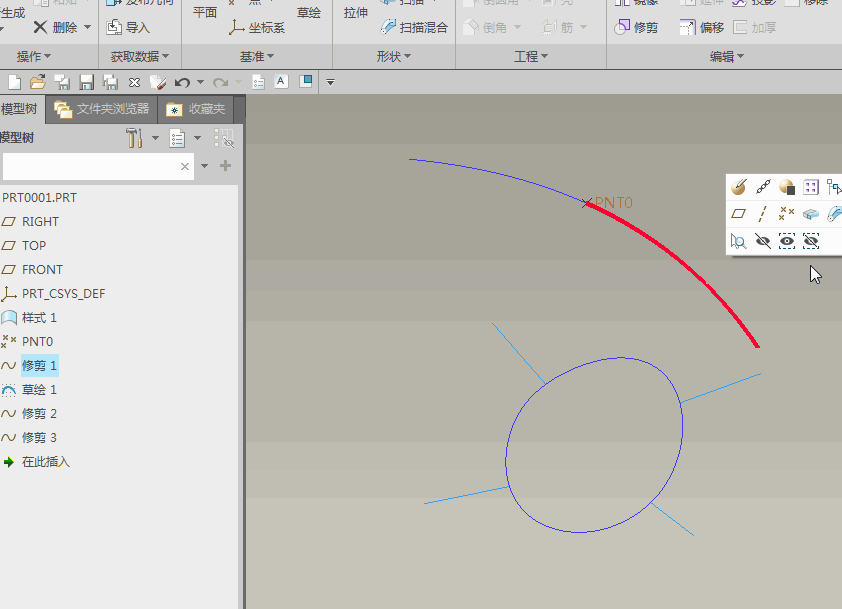
Task: Select PRT0001.PRT in the model tree
Action: 39,198
